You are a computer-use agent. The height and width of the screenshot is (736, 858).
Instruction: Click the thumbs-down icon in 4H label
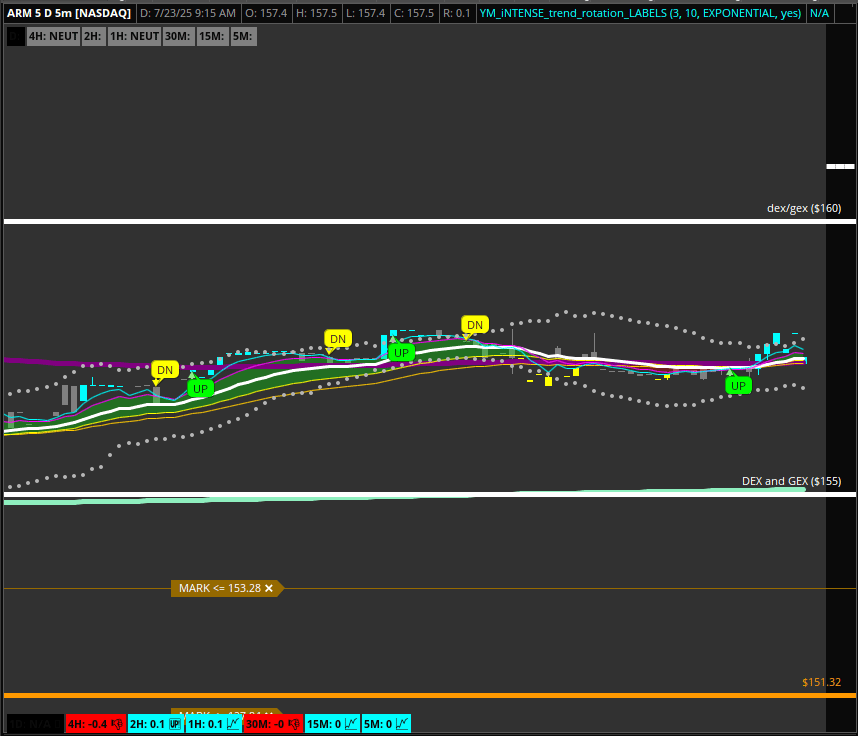[117, 724]
